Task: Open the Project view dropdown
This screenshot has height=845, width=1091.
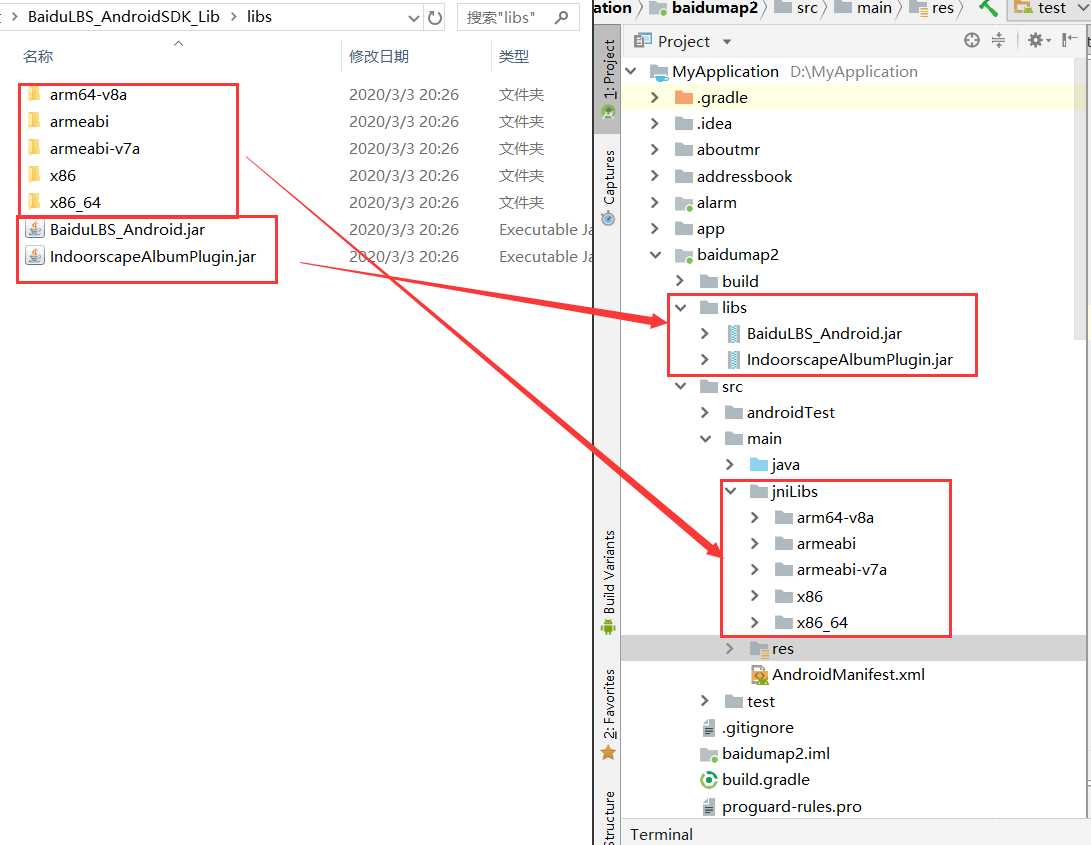Action: [x=727, y=42]
